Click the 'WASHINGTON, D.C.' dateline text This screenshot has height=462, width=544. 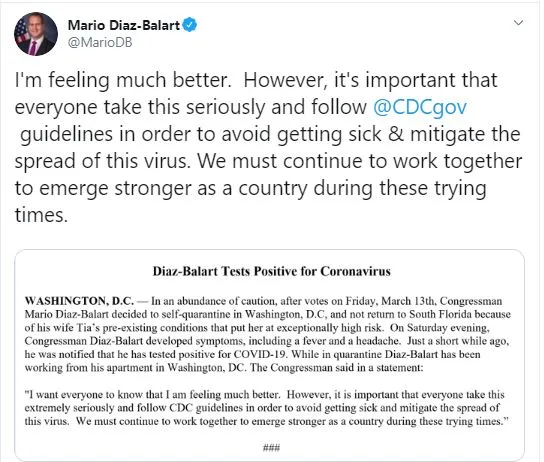pyautogui.click(x=79, y=301)
